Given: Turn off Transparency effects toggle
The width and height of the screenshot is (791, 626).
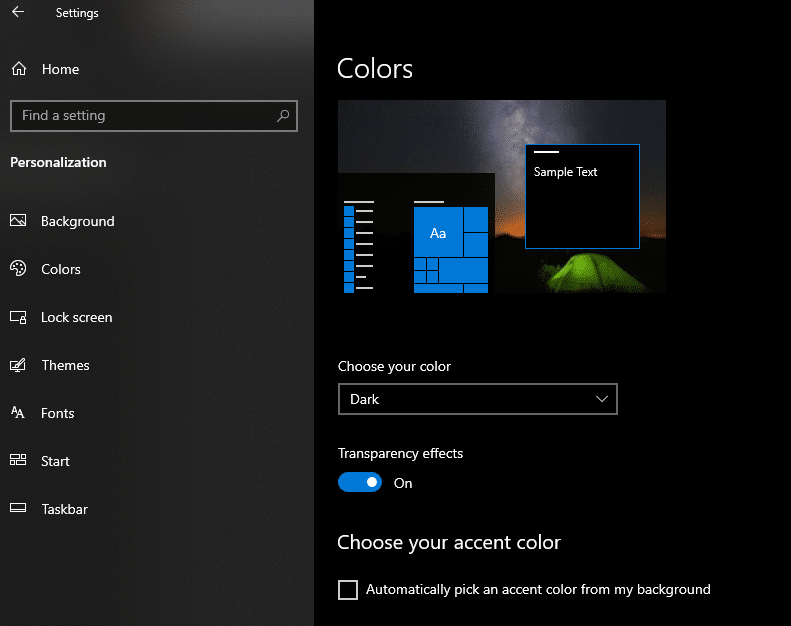Looking at the screenshot, I should 360,482.
